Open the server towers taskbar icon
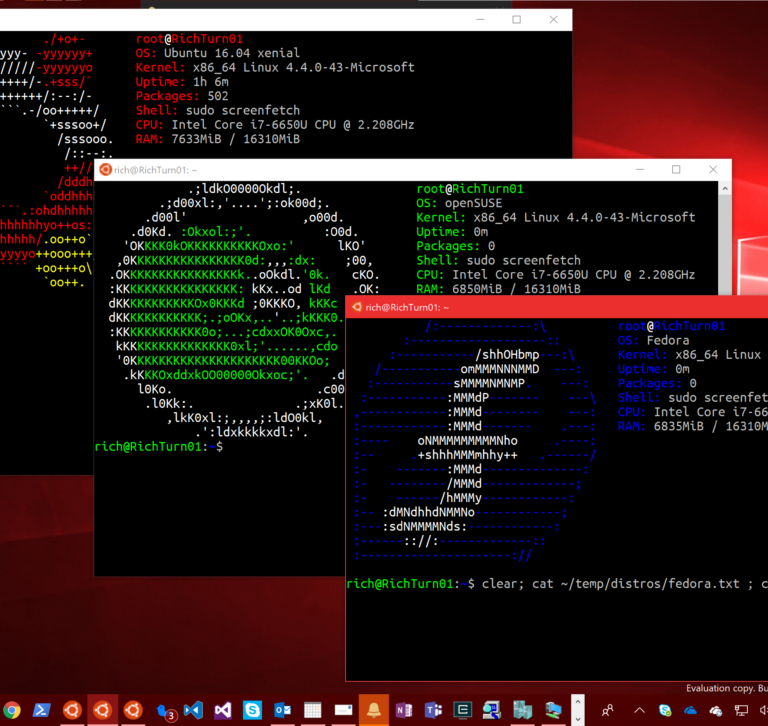 point(523,710)
